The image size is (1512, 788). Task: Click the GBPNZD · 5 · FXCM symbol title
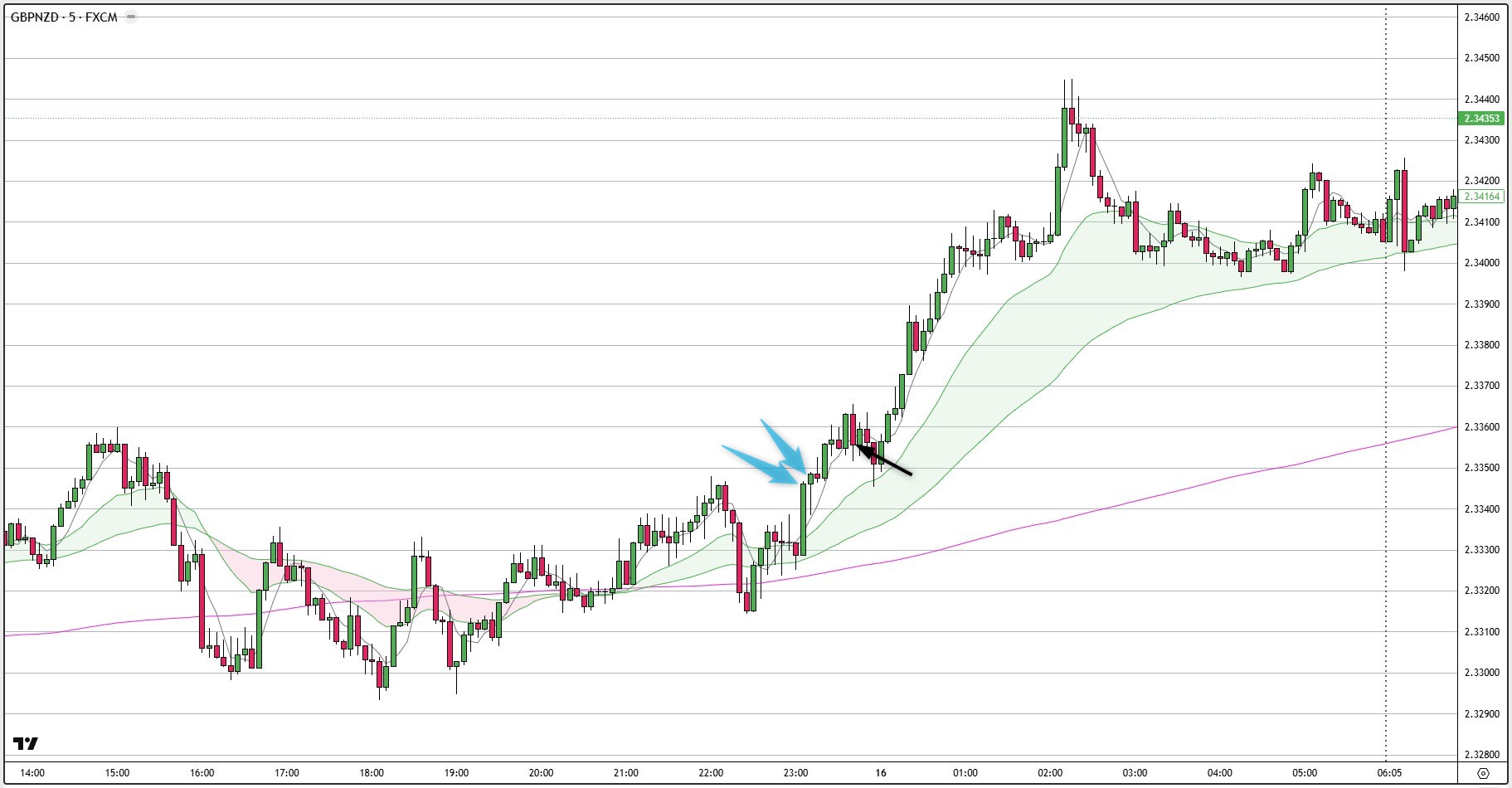[x=64, y=17]
